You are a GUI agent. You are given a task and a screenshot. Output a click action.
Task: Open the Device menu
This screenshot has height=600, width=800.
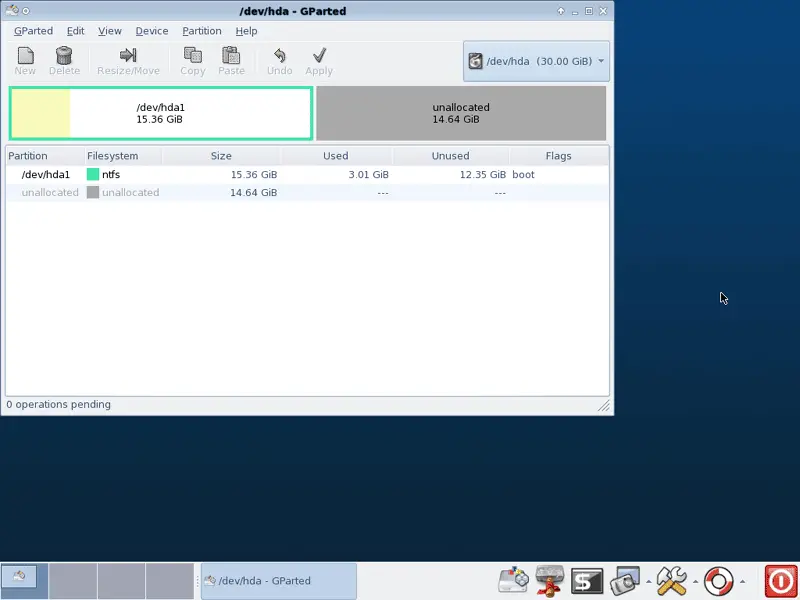click(152, 31)
